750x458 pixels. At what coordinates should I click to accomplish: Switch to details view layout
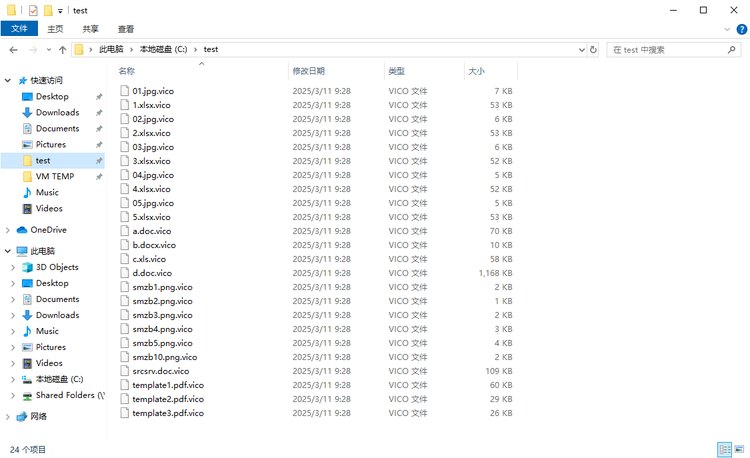pyautogui.click(x=724, y=449)
